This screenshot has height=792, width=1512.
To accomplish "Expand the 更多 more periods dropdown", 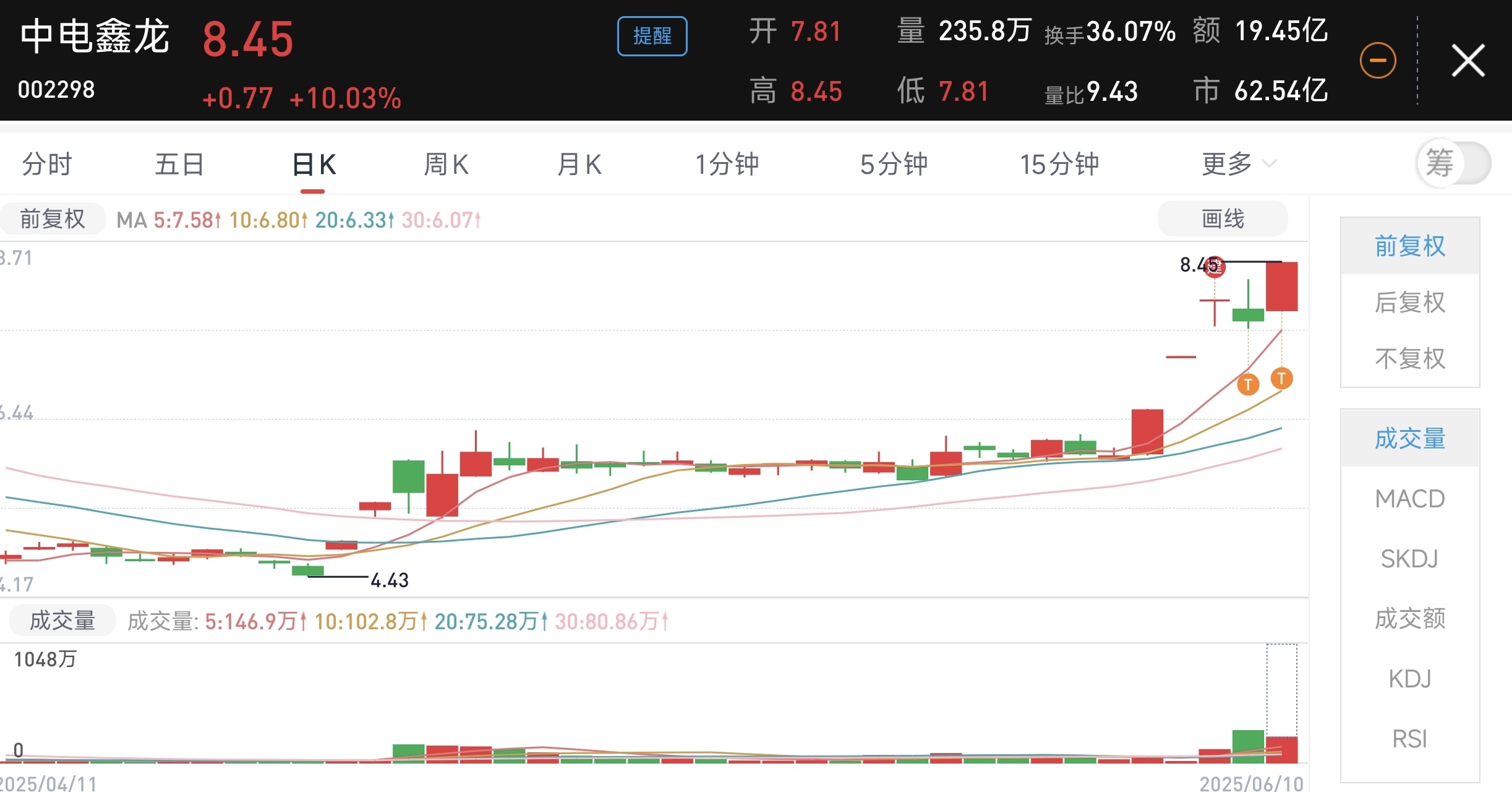I will click(1239, 165).
